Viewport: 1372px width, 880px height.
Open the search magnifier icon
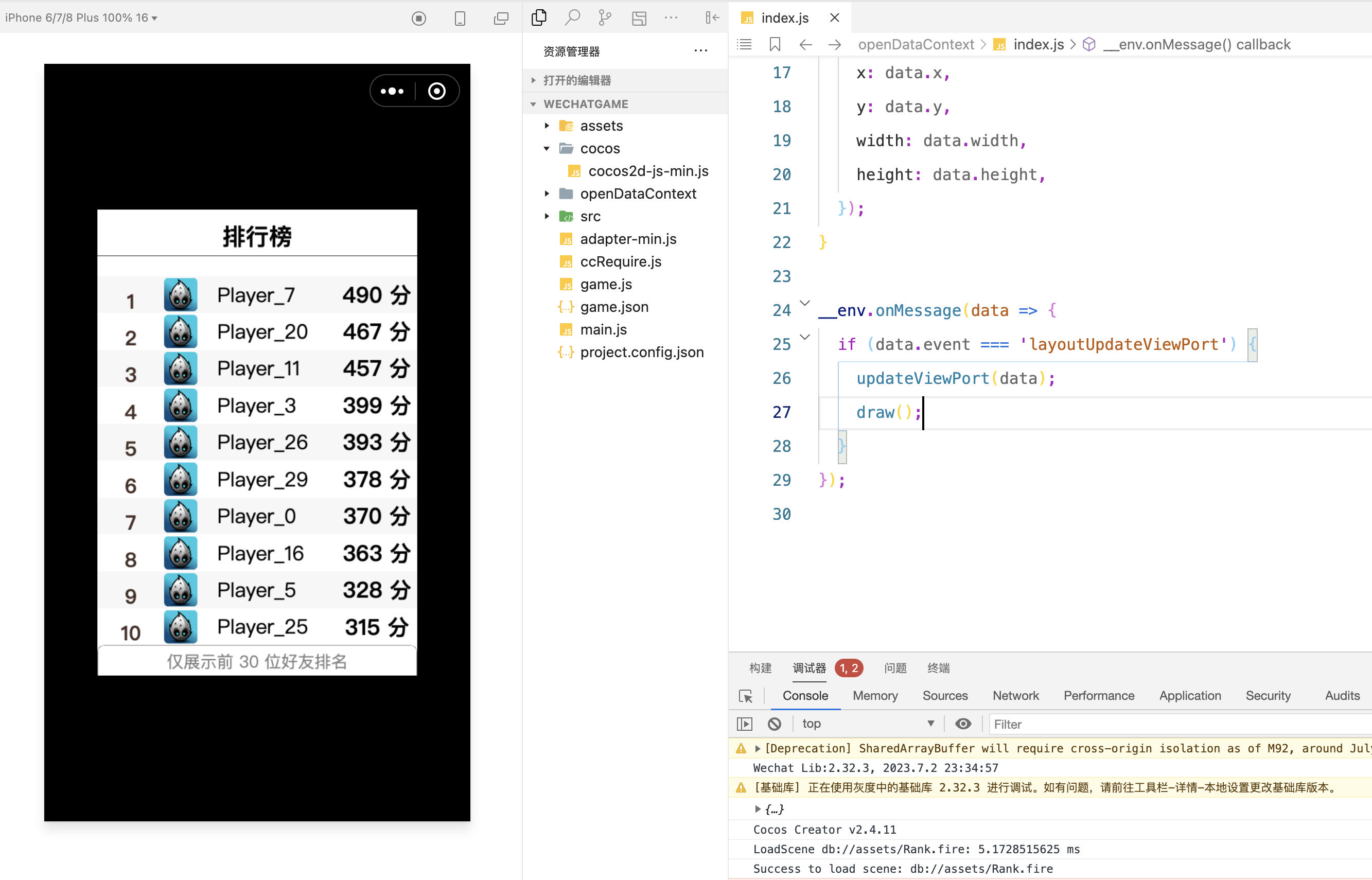tap(572, 17)
